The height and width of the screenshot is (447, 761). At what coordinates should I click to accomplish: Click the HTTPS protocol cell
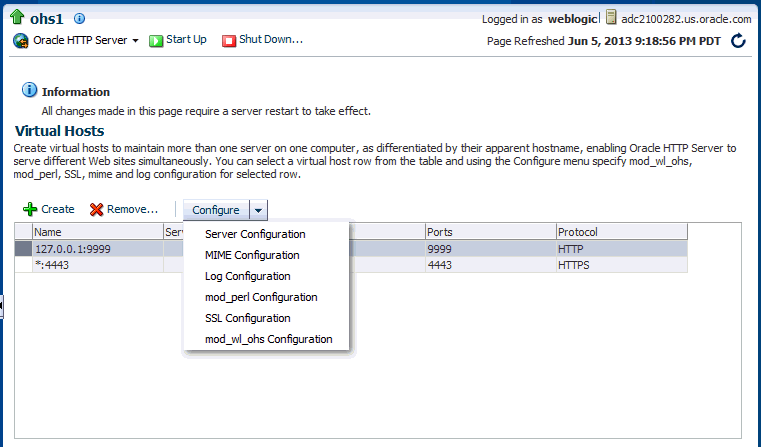[622, 265]
